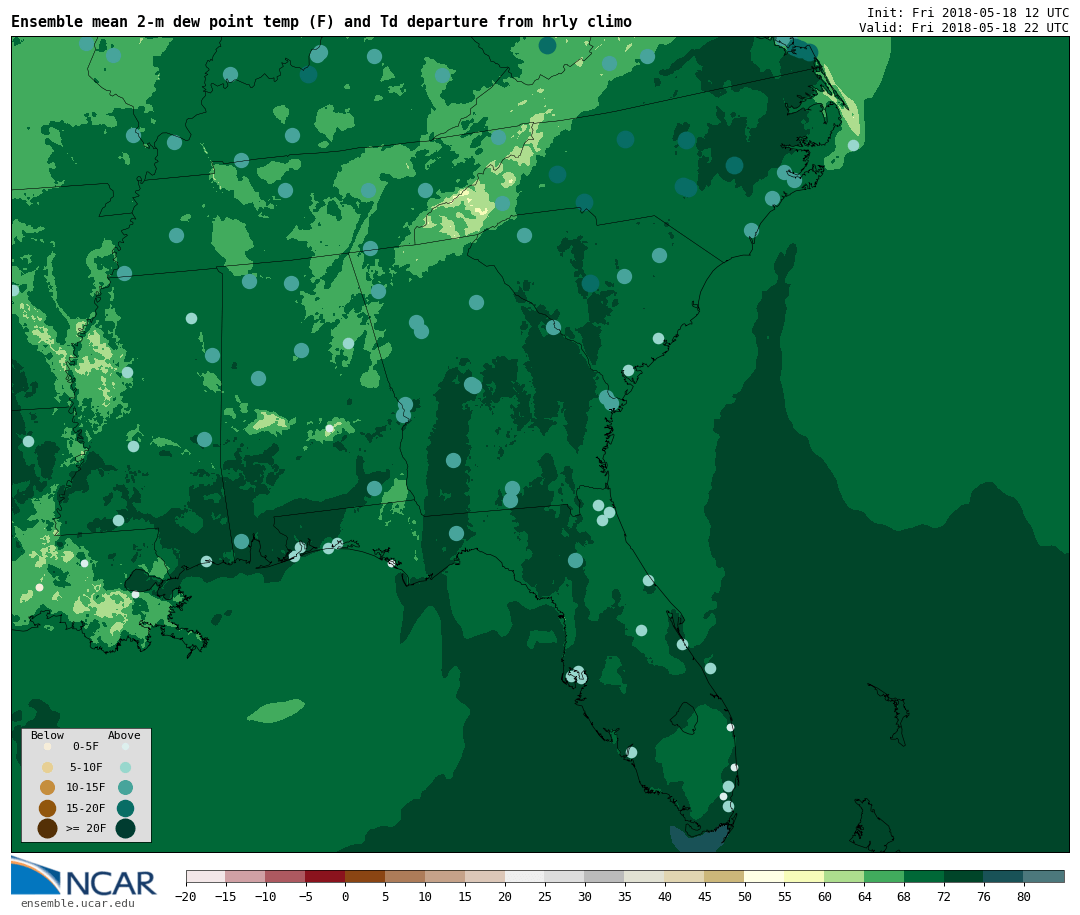Click the green colorbar segment after 64

pyautogui.click(x=884, y=876)
